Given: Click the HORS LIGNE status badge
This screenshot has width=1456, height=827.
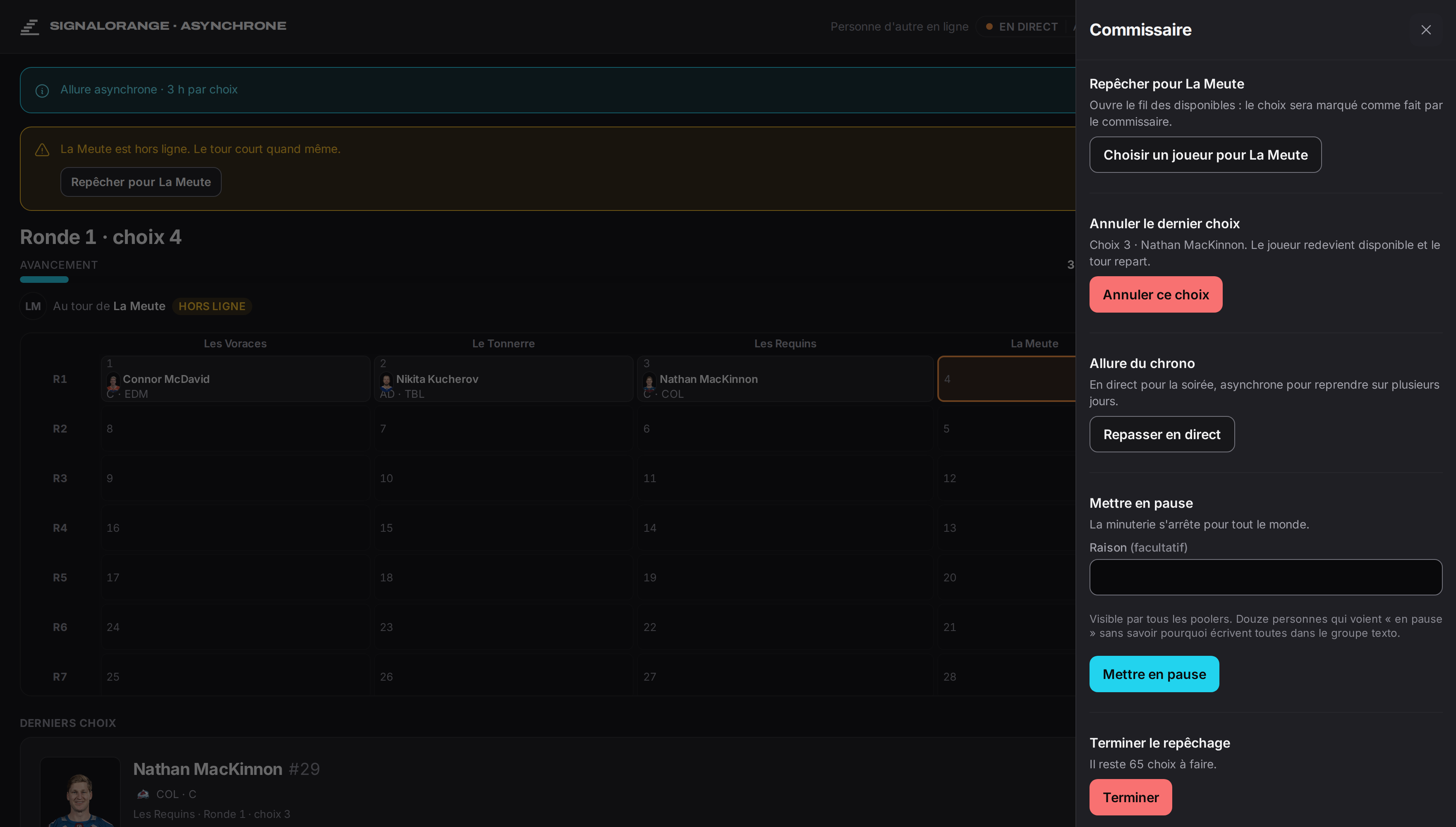Looking at the screenshot, I should 212,306.
